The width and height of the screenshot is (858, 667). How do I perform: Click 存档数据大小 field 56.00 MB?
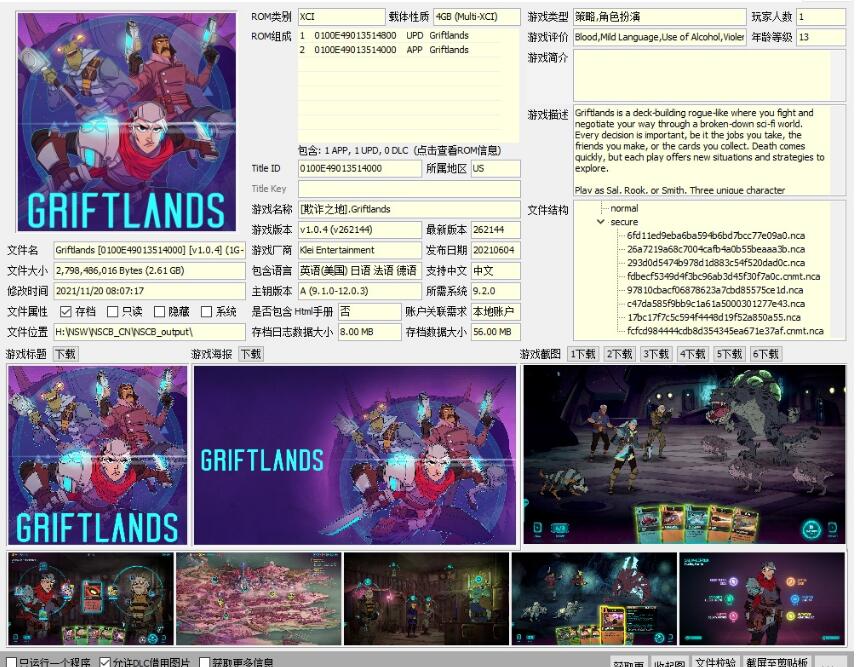point(495,332)
